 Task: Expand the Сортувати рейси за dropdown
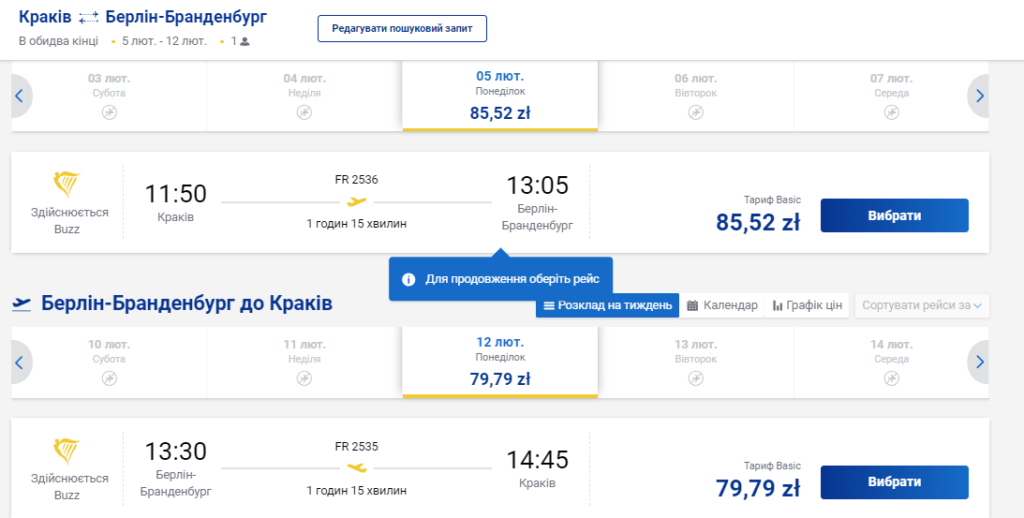(921, 305)
